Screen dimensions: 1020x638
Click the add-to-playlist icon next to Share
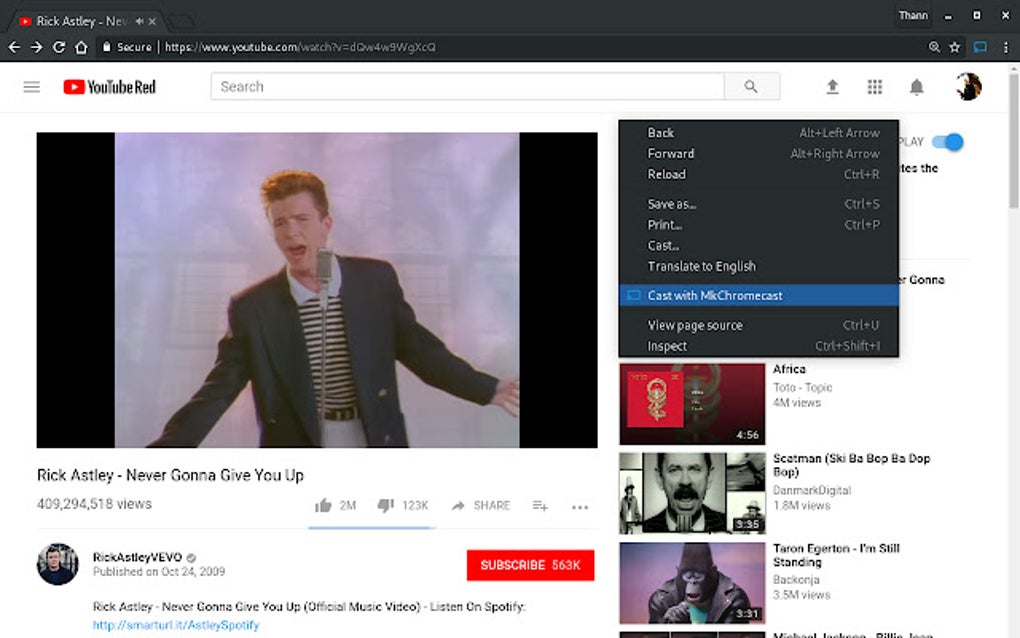(539, 506)
